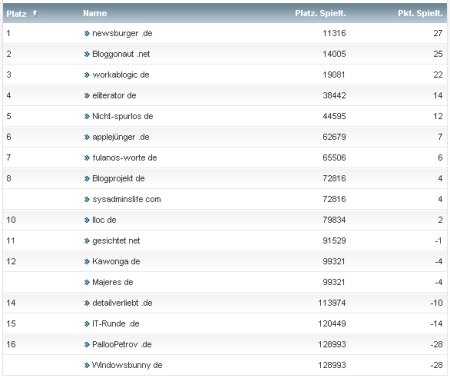The image size is (450, 378).
Task: Select the value 19081 in workablogic row
Action: tap(334, 75)
